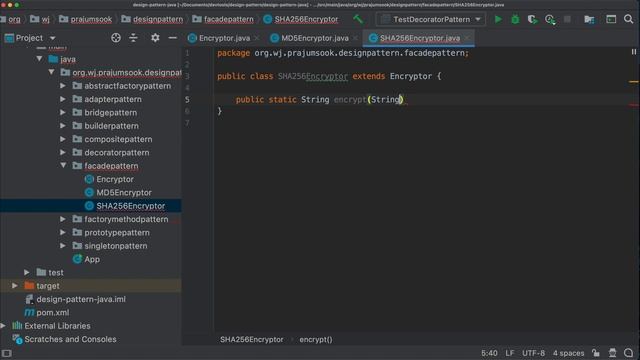Toggle read-only lock icon in status bar
Viewport: 640px width, 360px height.
point(596,353)
